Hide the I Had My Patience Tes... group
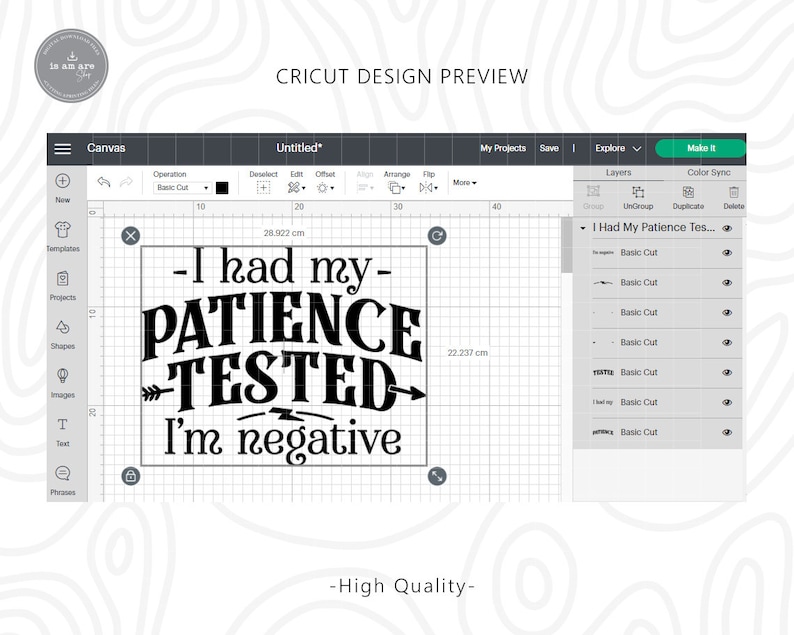 pos(727,228)
